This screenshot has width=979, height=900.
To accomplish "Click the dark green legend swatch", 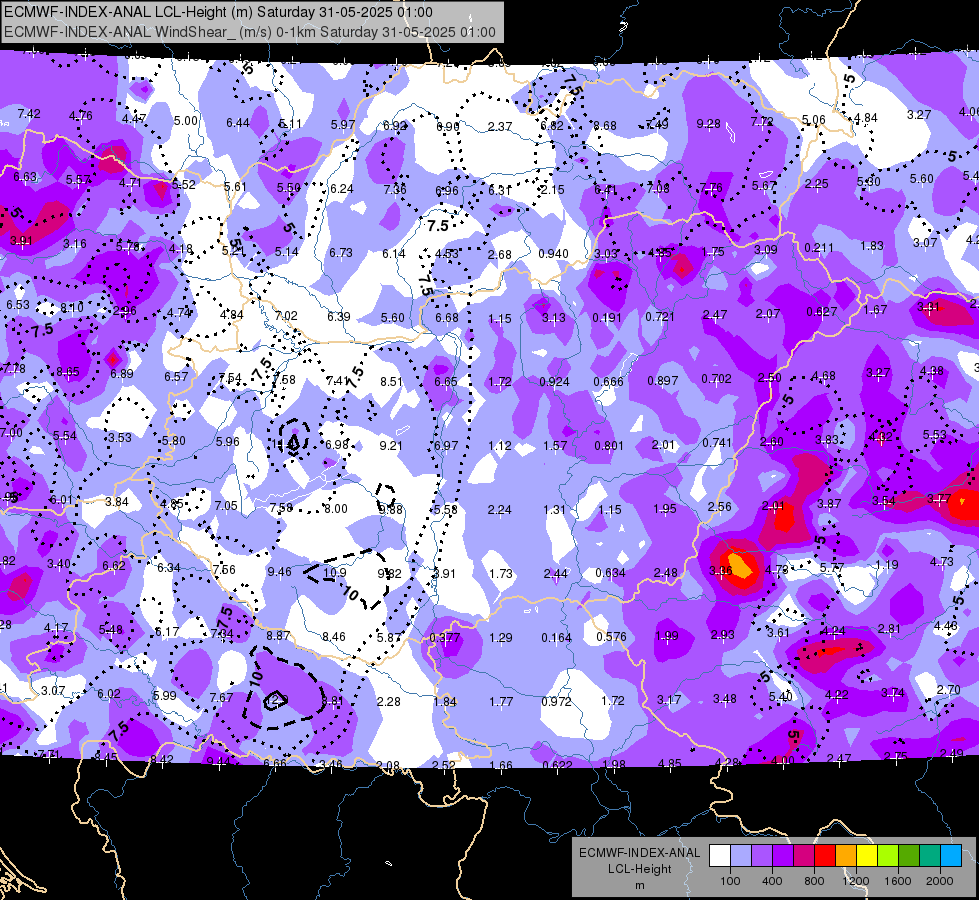I will (908, 855).
